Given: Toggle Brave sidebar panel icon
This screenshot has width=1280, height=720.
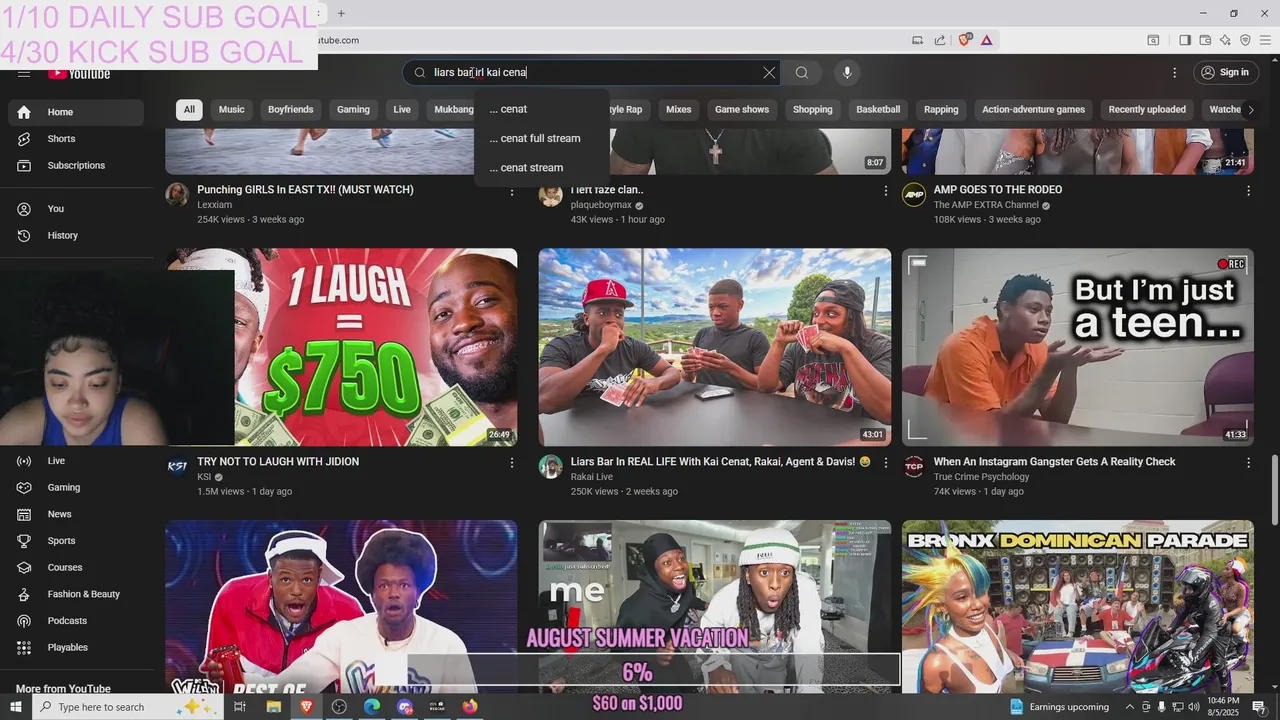Looking at the screenshot, I should point(1185,40).
